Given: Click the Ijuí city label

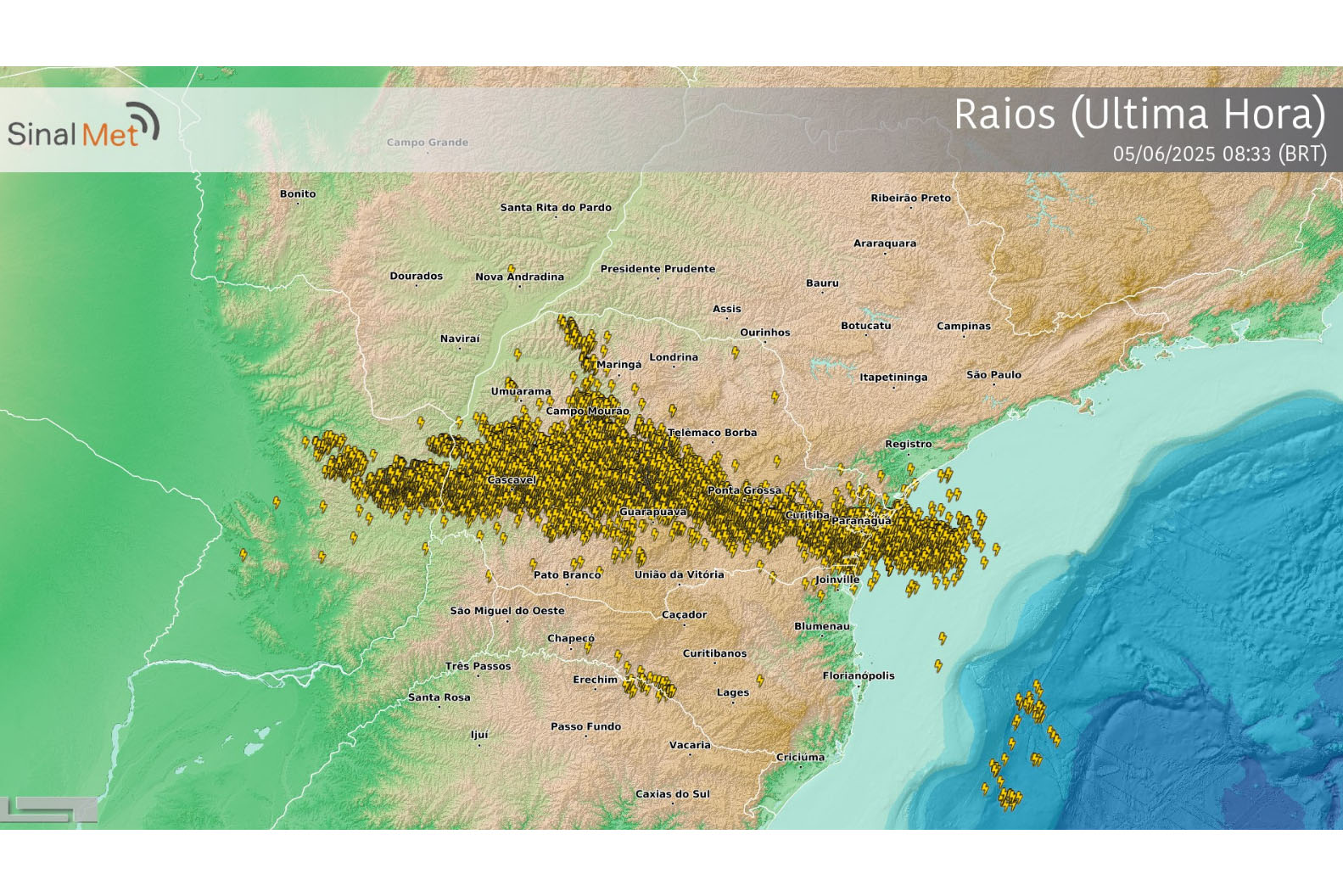Looking at the screenshot, I should click(x=479, y=736).
